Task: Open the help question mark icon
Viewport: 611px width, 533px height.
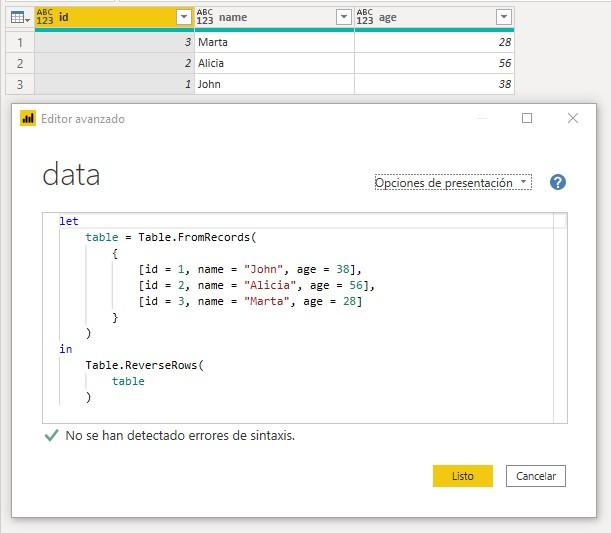Action: (558, 182)
